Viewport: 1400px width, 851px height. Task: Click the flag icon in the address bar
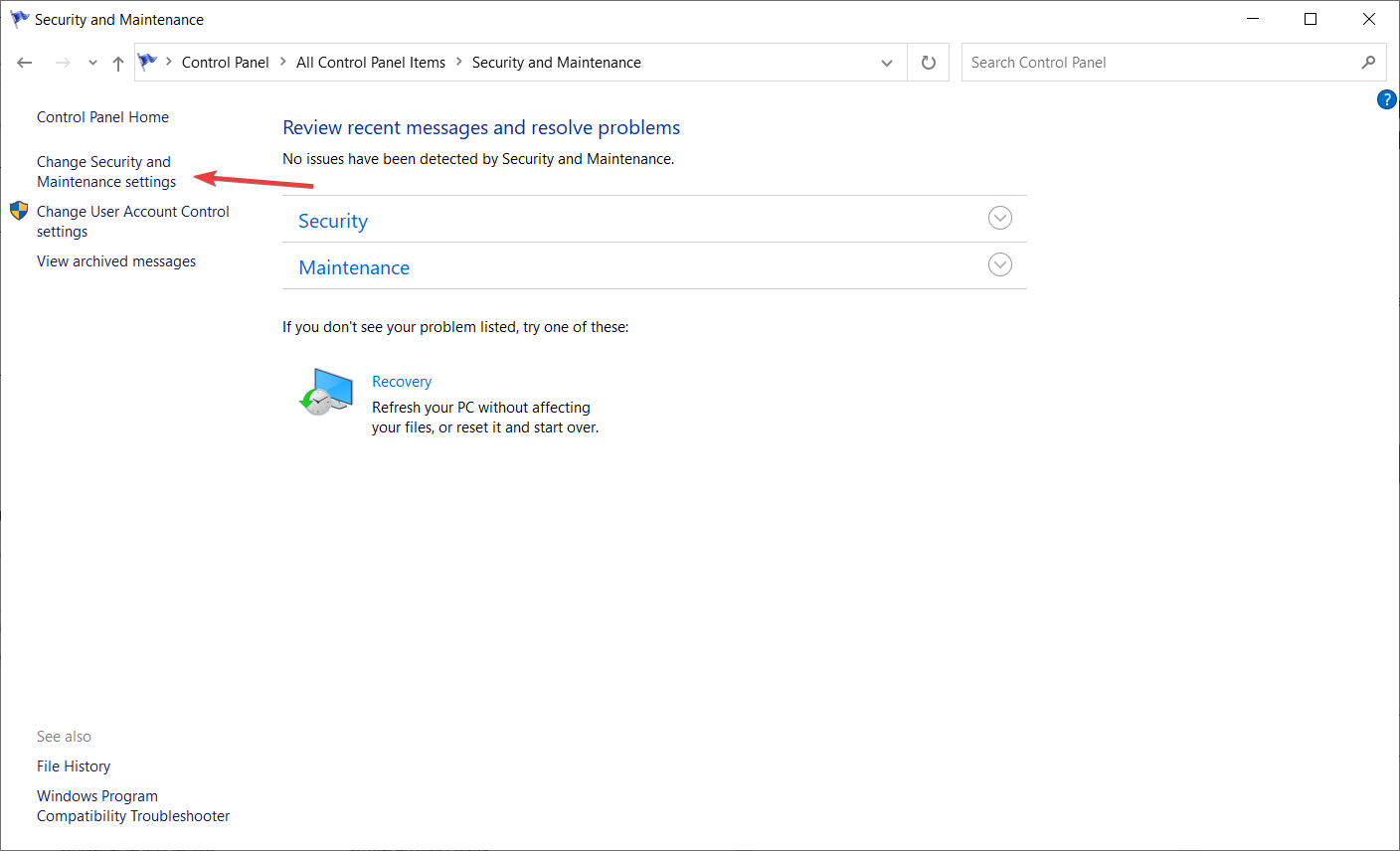point(148,62)
